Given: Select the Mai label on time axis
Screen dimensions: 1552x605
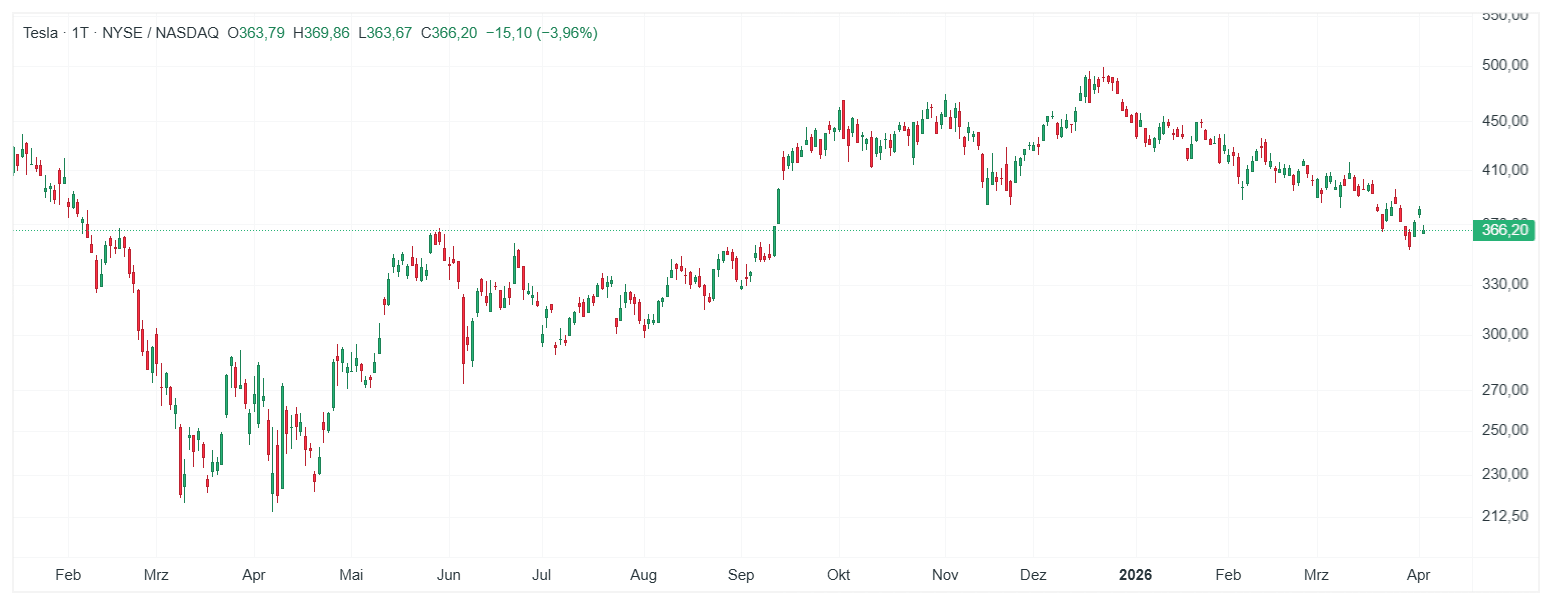Looking at the screenshot, I should (x=351, y=575).
